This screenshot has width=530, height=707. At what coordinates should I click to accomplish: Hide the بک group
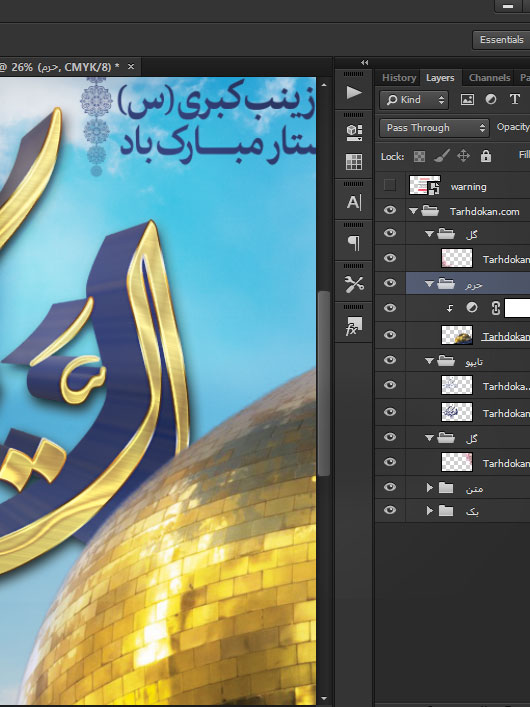pos(390,510)
